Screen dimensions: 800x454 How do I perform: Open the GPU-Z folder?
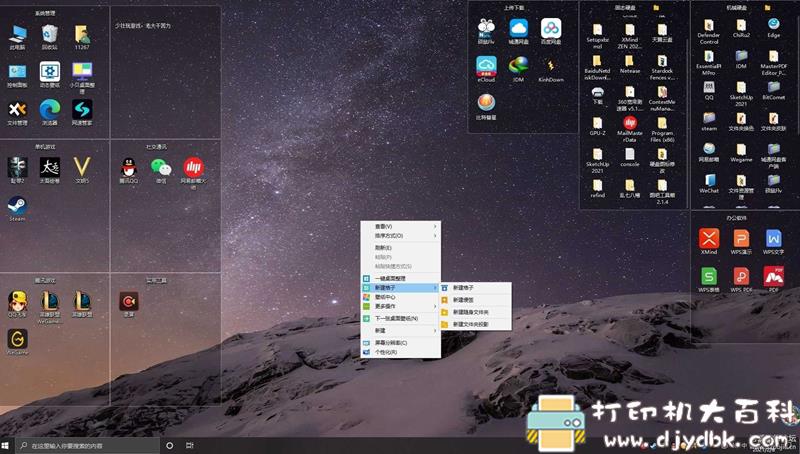point(597,127)
